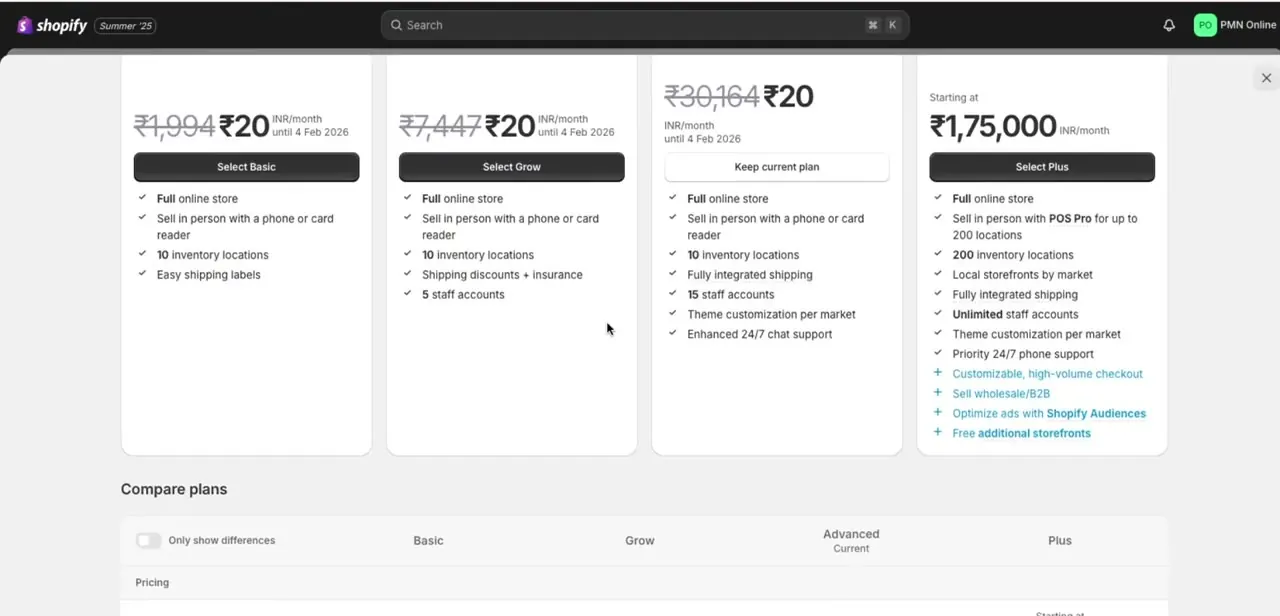Click the Summer '25 edition badge
Image resolution: width=1280 pixels, height=616 pixels.
tap(125, 26)
